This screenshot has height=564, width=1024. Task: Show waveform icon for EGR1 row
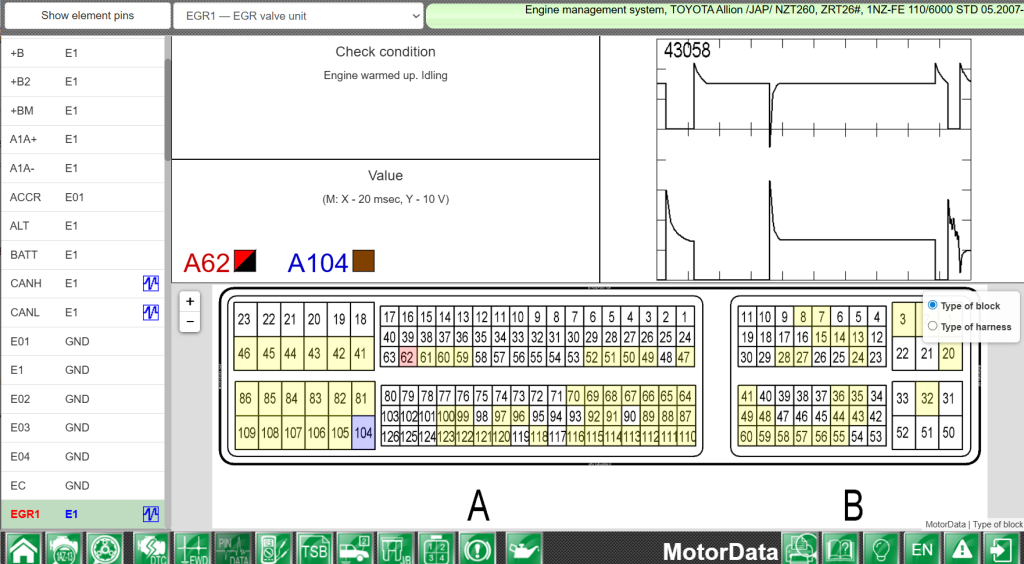(x=151, y=514)
